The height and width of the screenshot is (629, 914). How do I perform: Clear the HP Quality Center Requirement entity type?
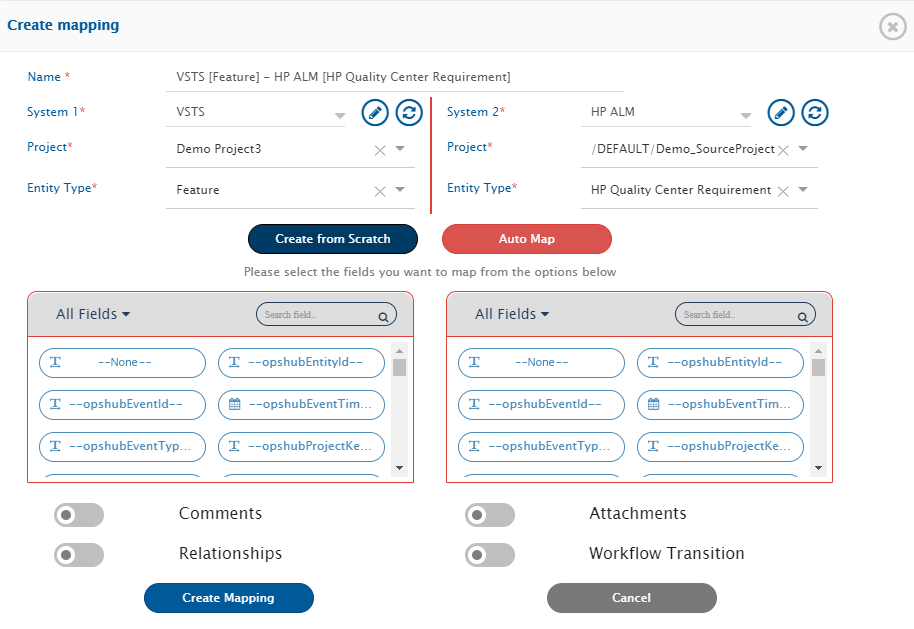(783, 191)
